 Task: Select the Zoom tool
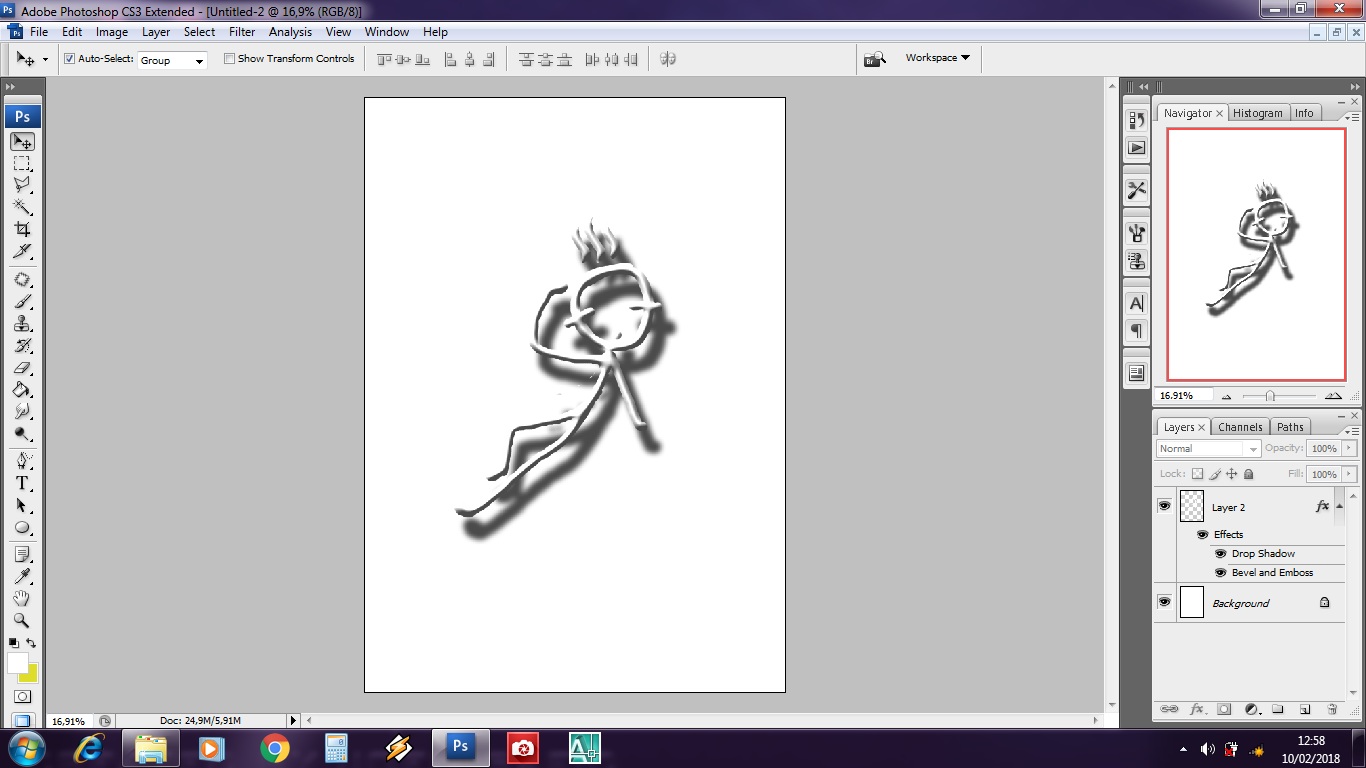[22, 621]
